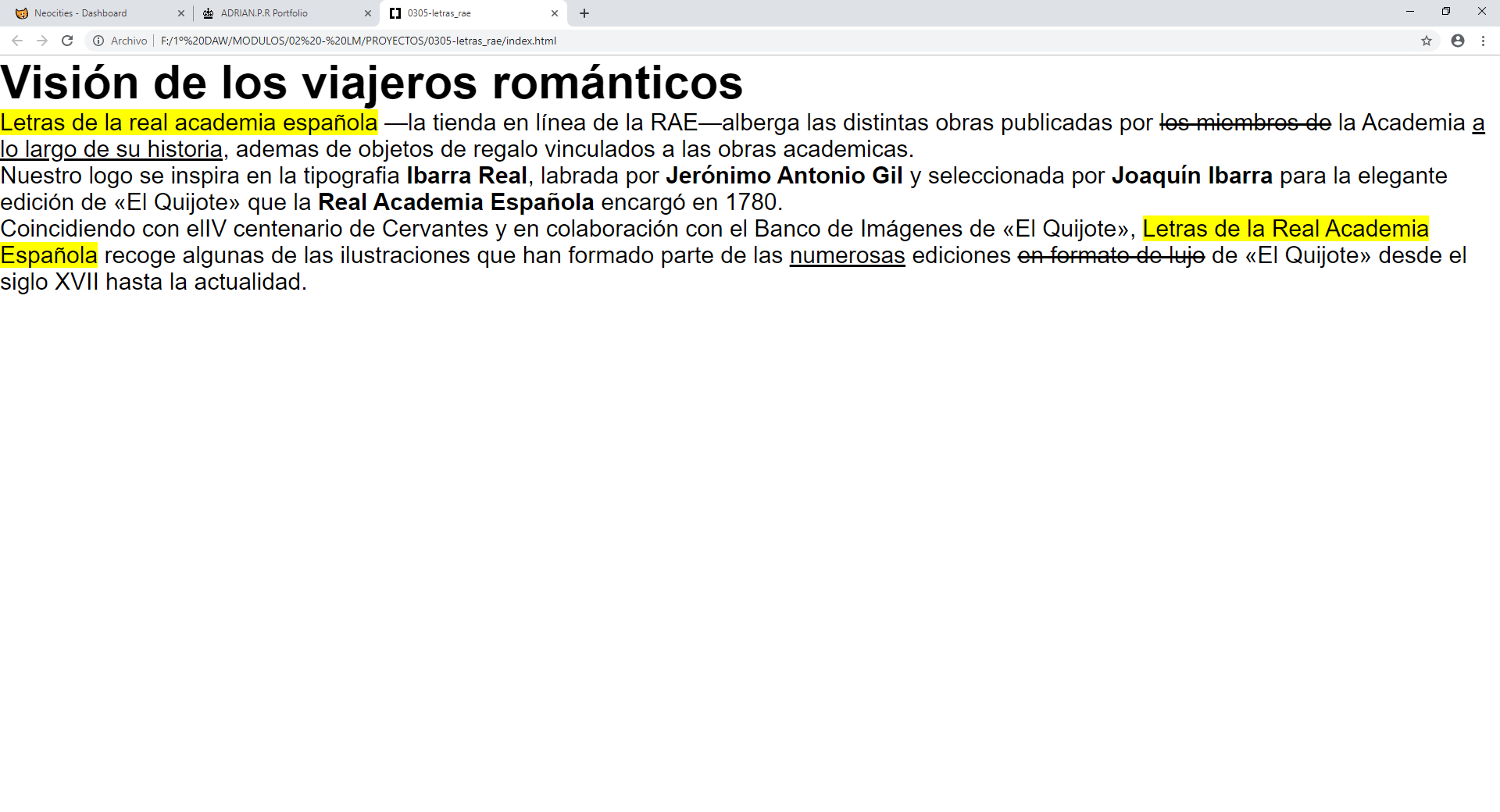The height and width of the screenshot is (812, 1500).
Task: Bookmark this page with the star icon
Action: [1427, 41]
